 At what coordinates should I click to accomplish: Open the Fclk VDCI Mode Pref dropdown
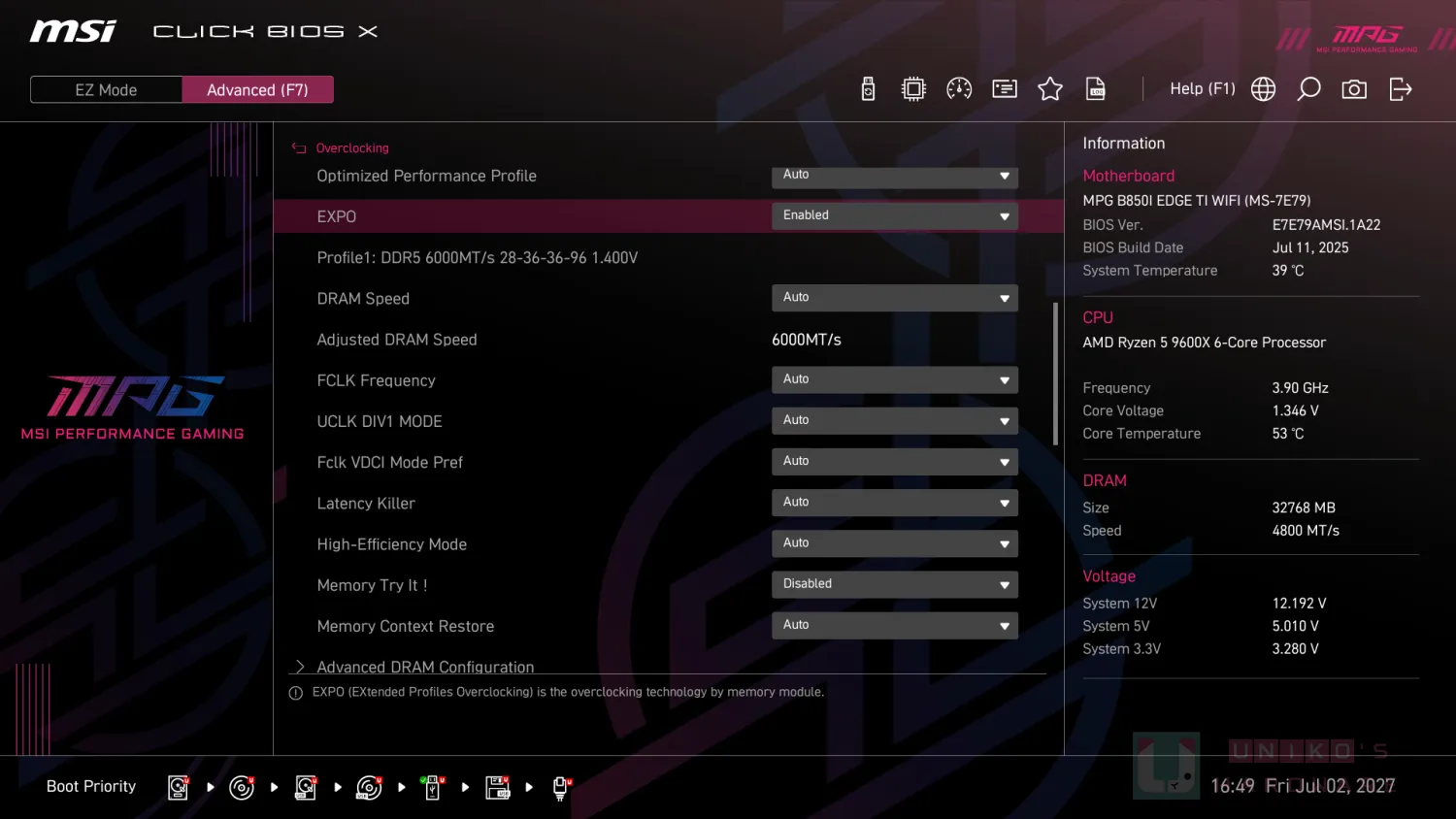[895, 462]
